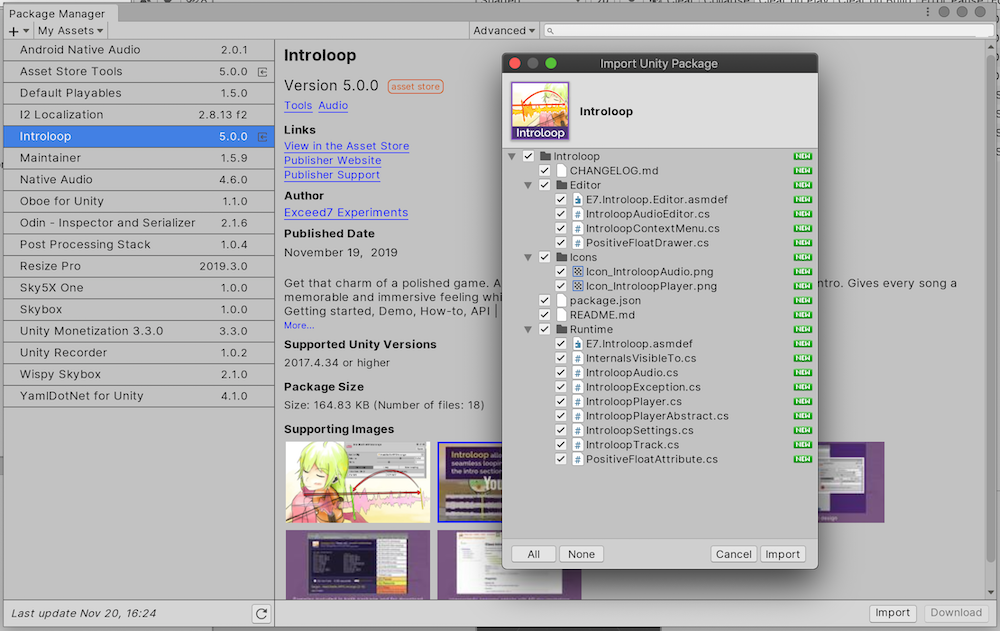
Task: Click the IntroloopSettings.cs script icon
Action: pyautogui.click(x=578, y=430)
